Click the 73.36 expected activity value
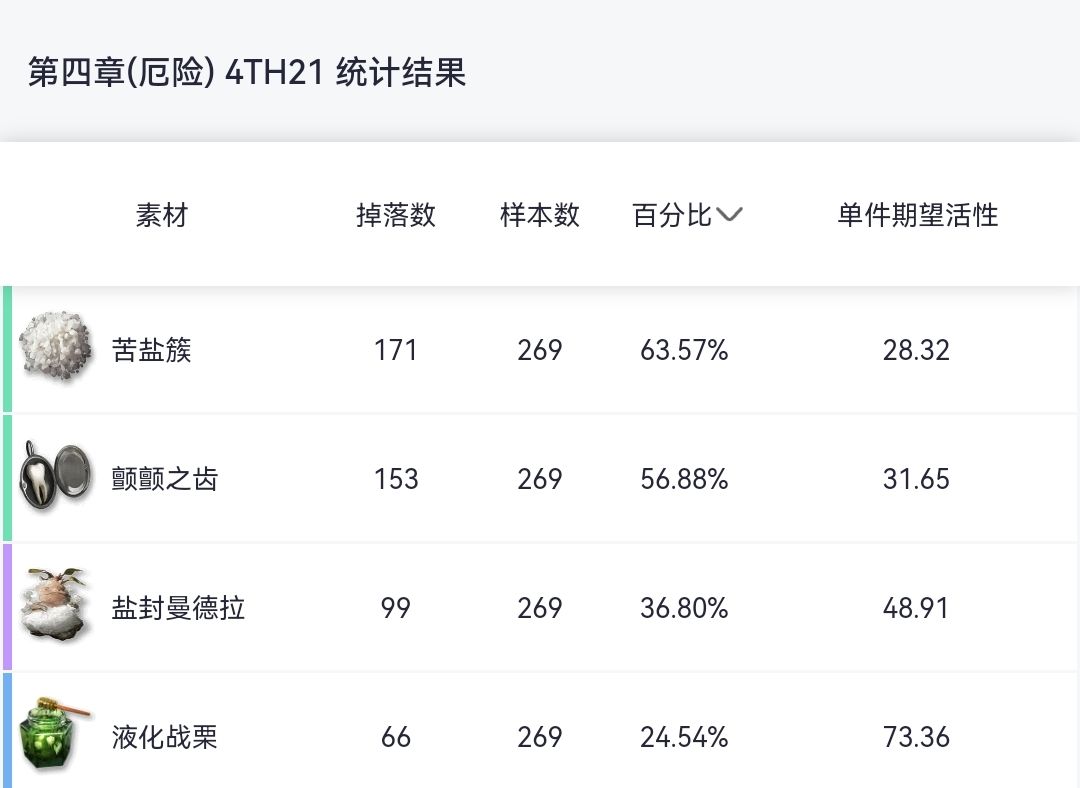Screen dimensions: 1080x788 tap(916, 737)
